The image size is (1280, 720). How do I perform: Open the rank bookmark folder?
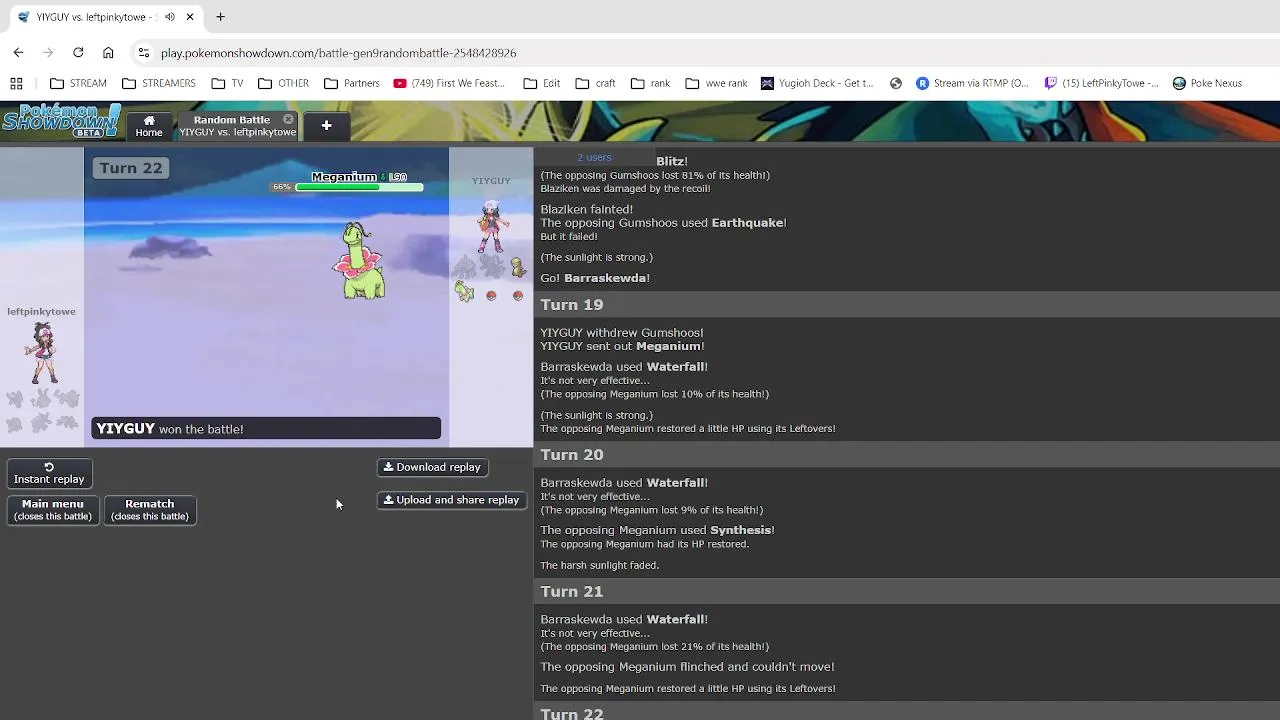pos(650,83)
